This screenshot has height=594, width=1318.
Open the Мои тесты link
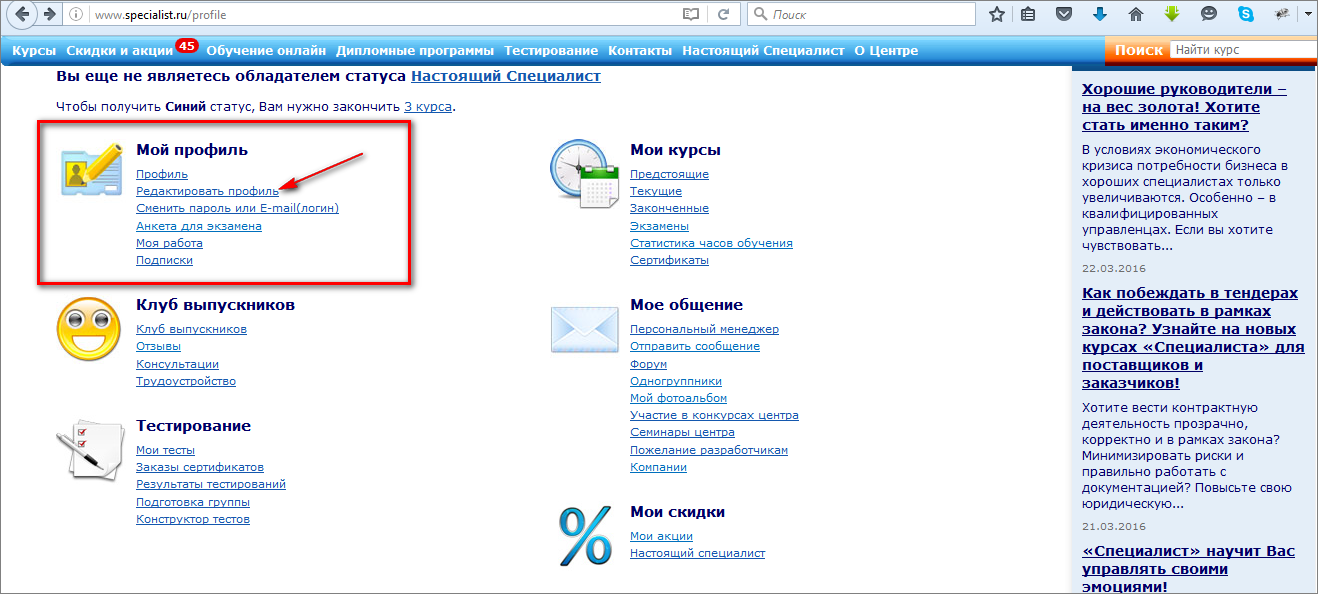pos(165,450)
